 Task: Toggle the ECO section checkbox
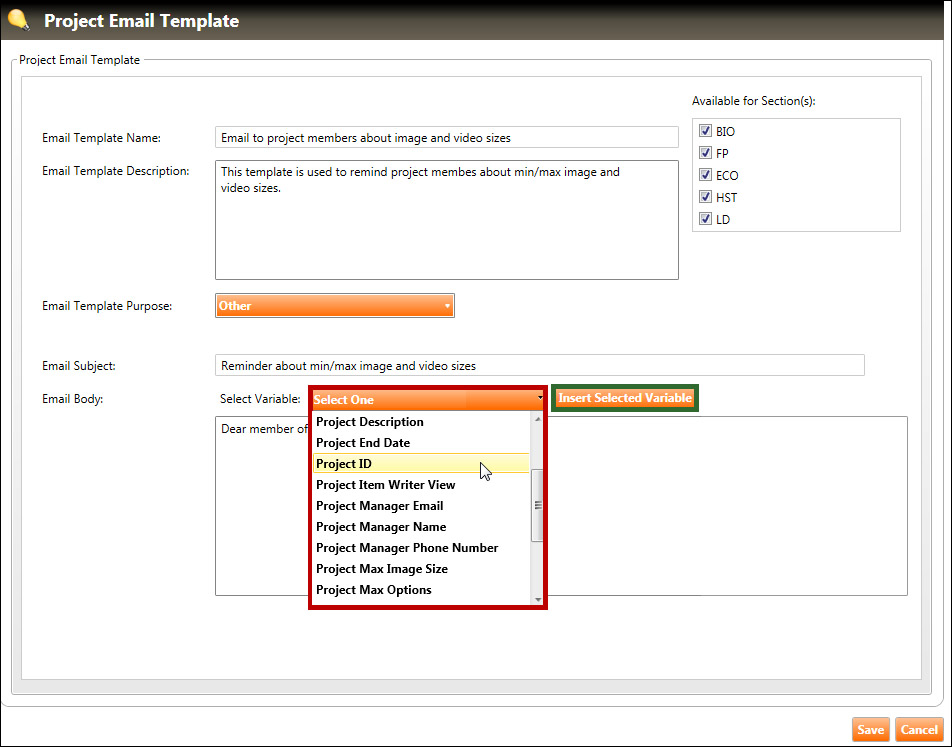point(706,175)
